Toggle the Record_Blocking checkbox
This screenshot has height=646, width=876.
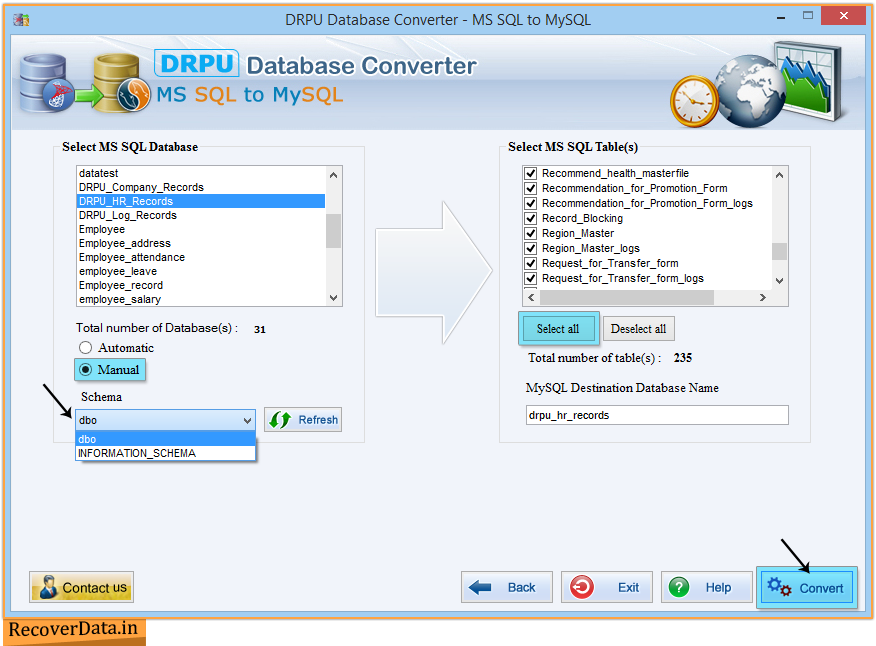pyautogui.click(x=531, y=218)
